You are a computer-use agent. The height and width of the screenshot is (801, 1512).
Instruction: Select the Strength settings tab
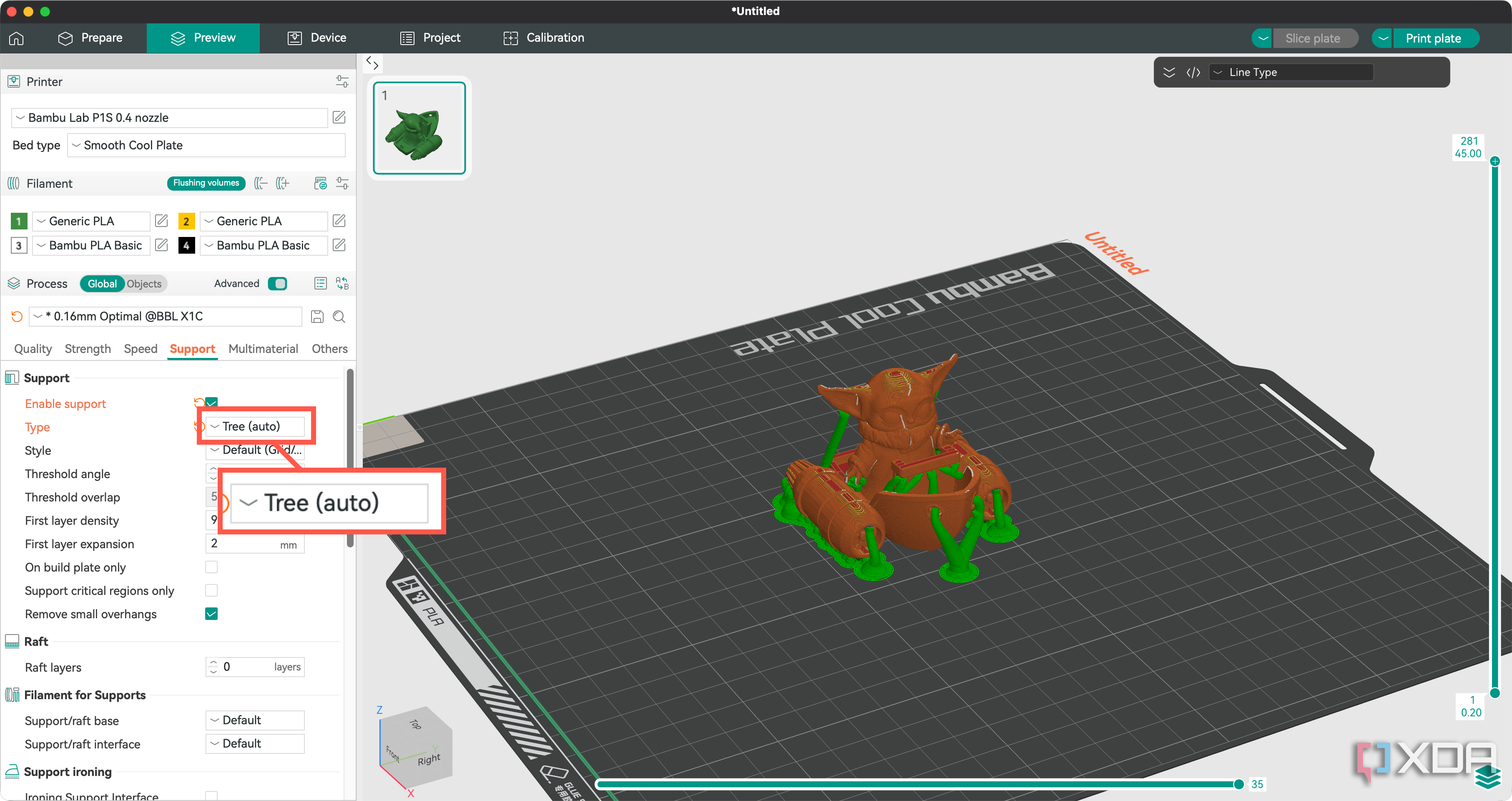(x=88, y=349)
